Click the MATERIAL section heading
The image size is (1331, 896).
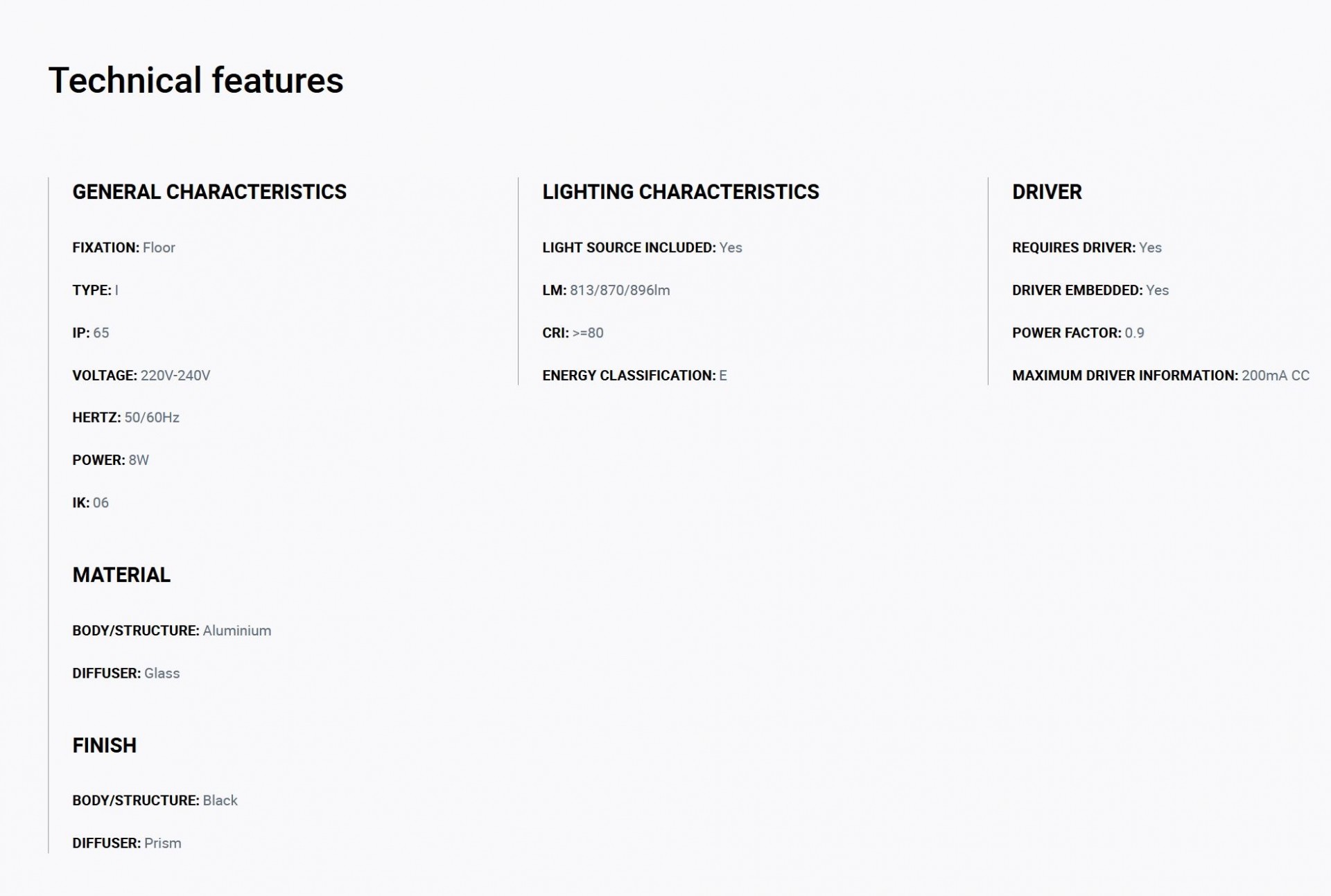point(121,575)
